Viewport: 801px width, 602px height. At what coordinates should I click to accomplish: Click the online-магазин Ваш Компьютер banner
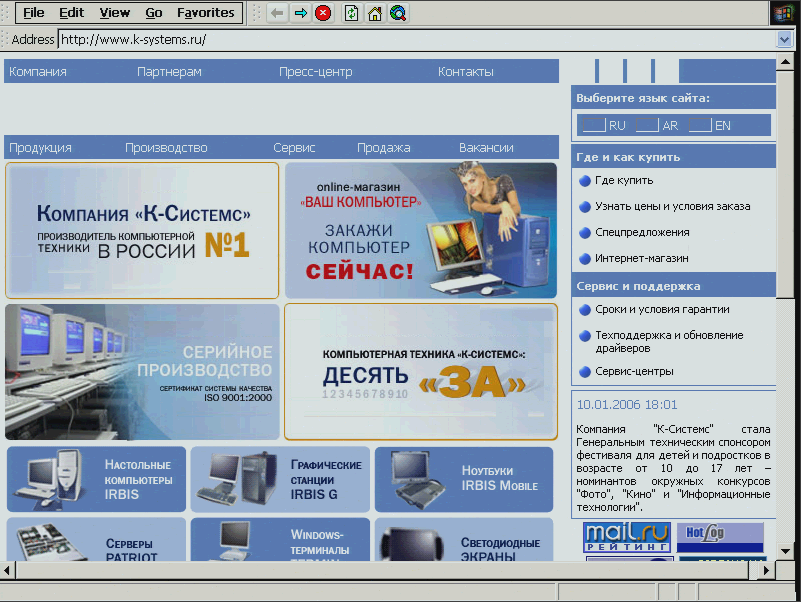tap(421, 230)
